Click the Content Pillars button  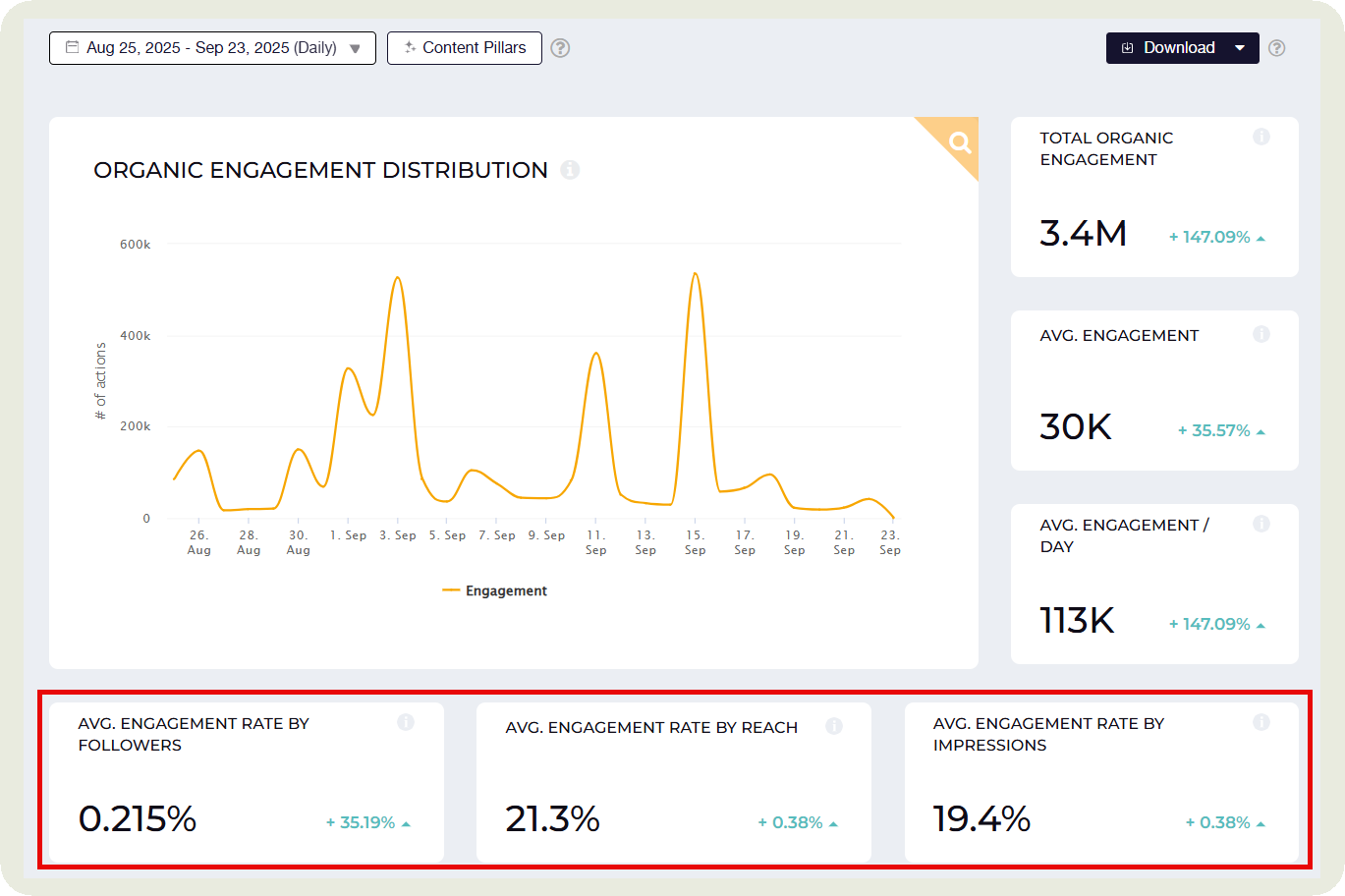click(x=465, y=48)
